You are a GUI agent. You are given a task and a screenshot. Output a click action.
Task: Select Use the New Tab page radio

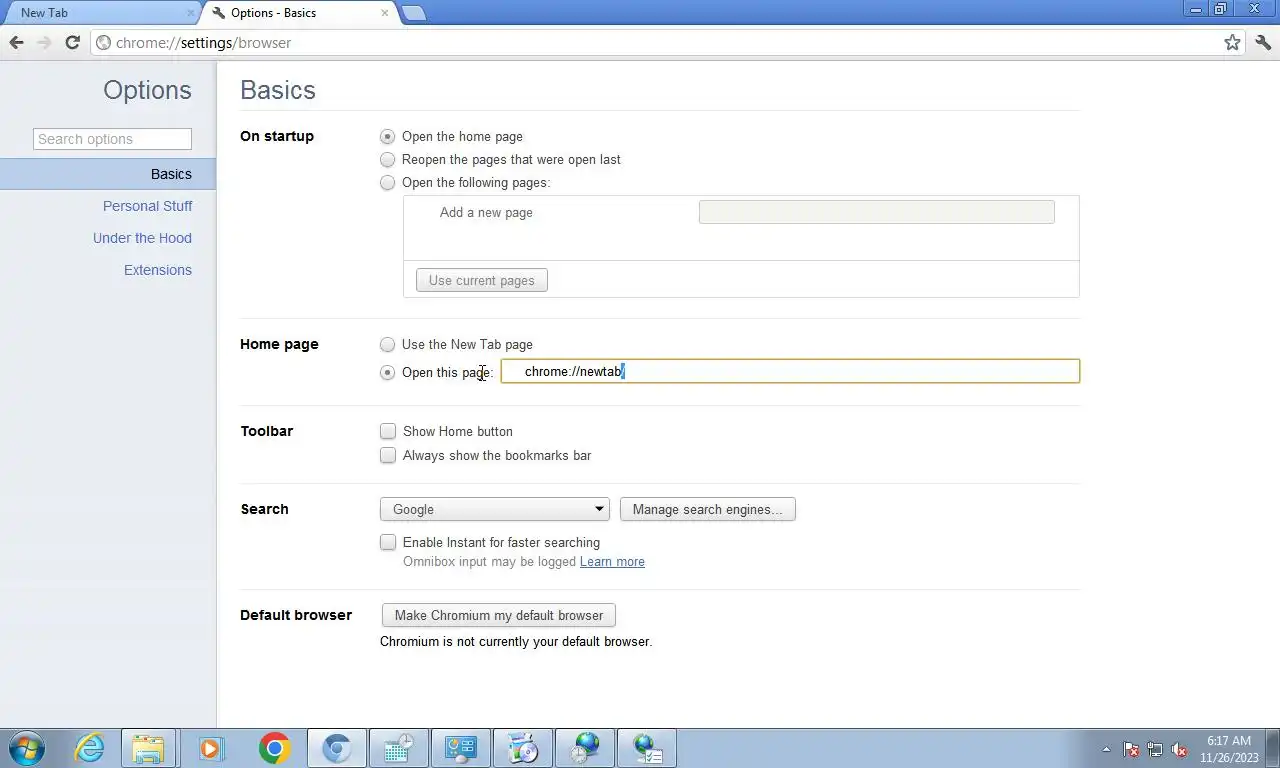pos(388,345)
